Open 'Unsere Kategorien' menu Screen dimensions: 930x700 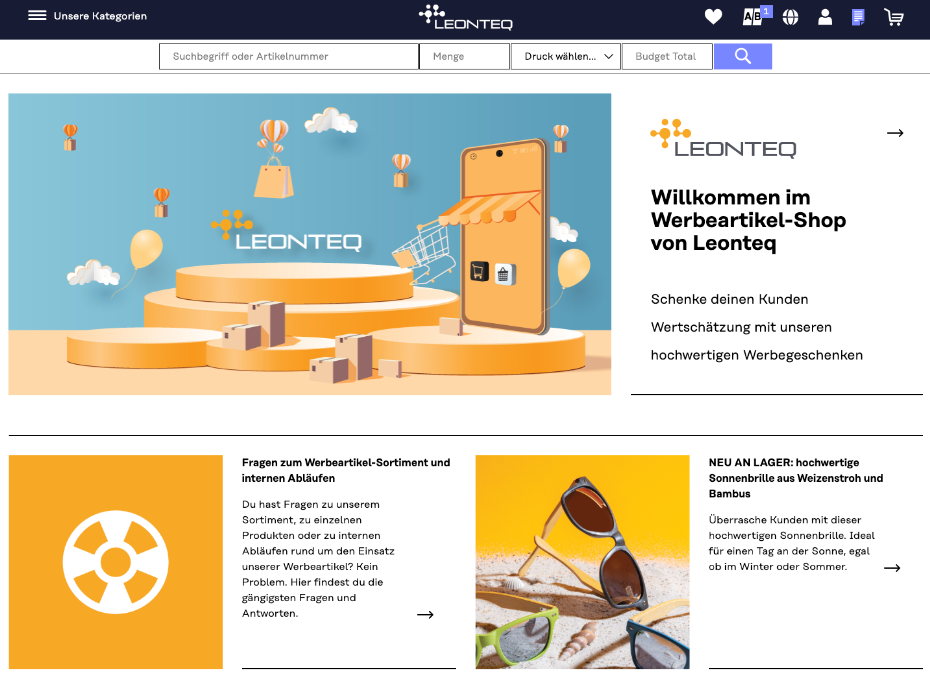click(x=100, y=16)
